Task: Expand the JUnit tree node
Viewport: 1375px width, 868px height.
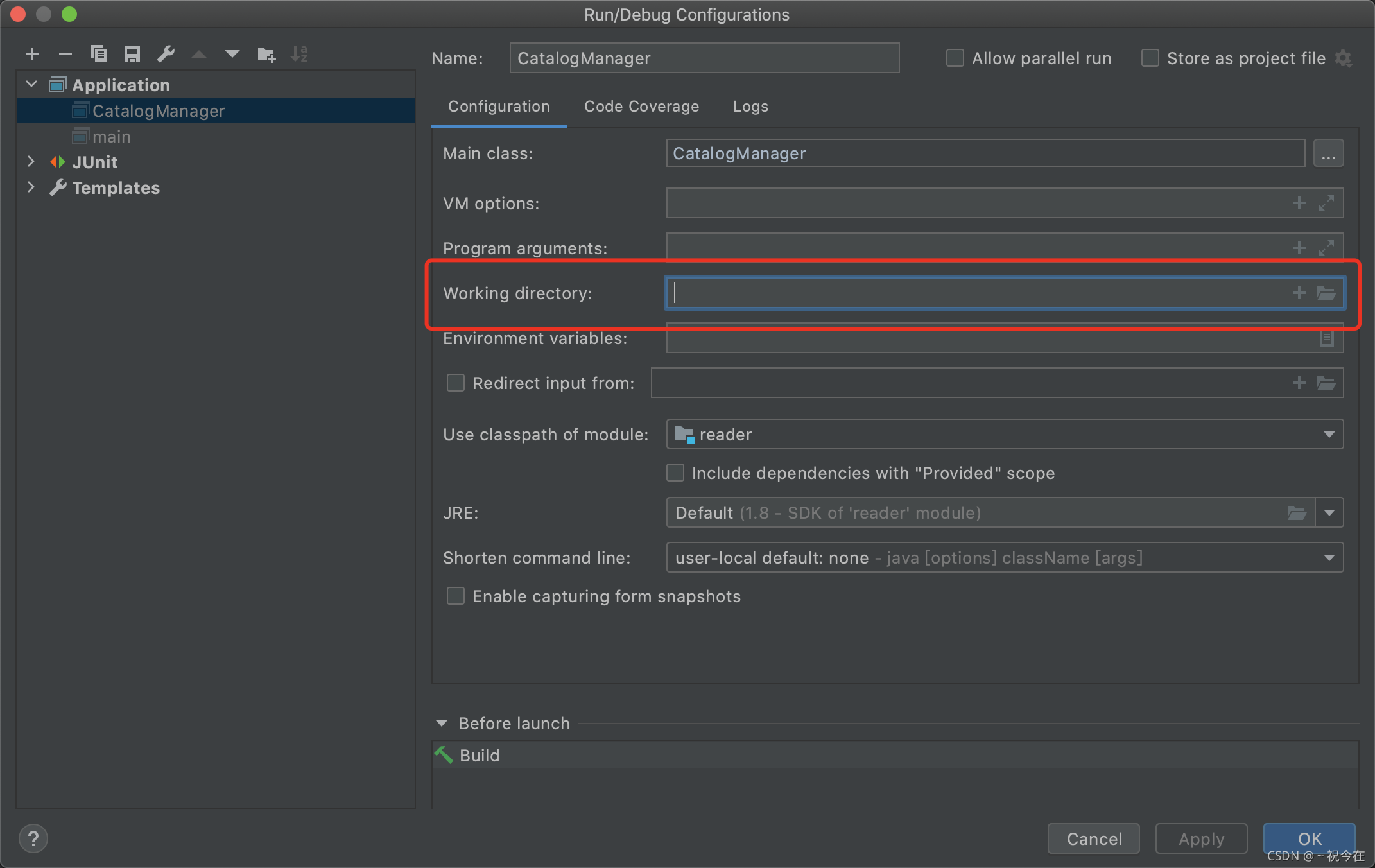Action: pos(31,162)
